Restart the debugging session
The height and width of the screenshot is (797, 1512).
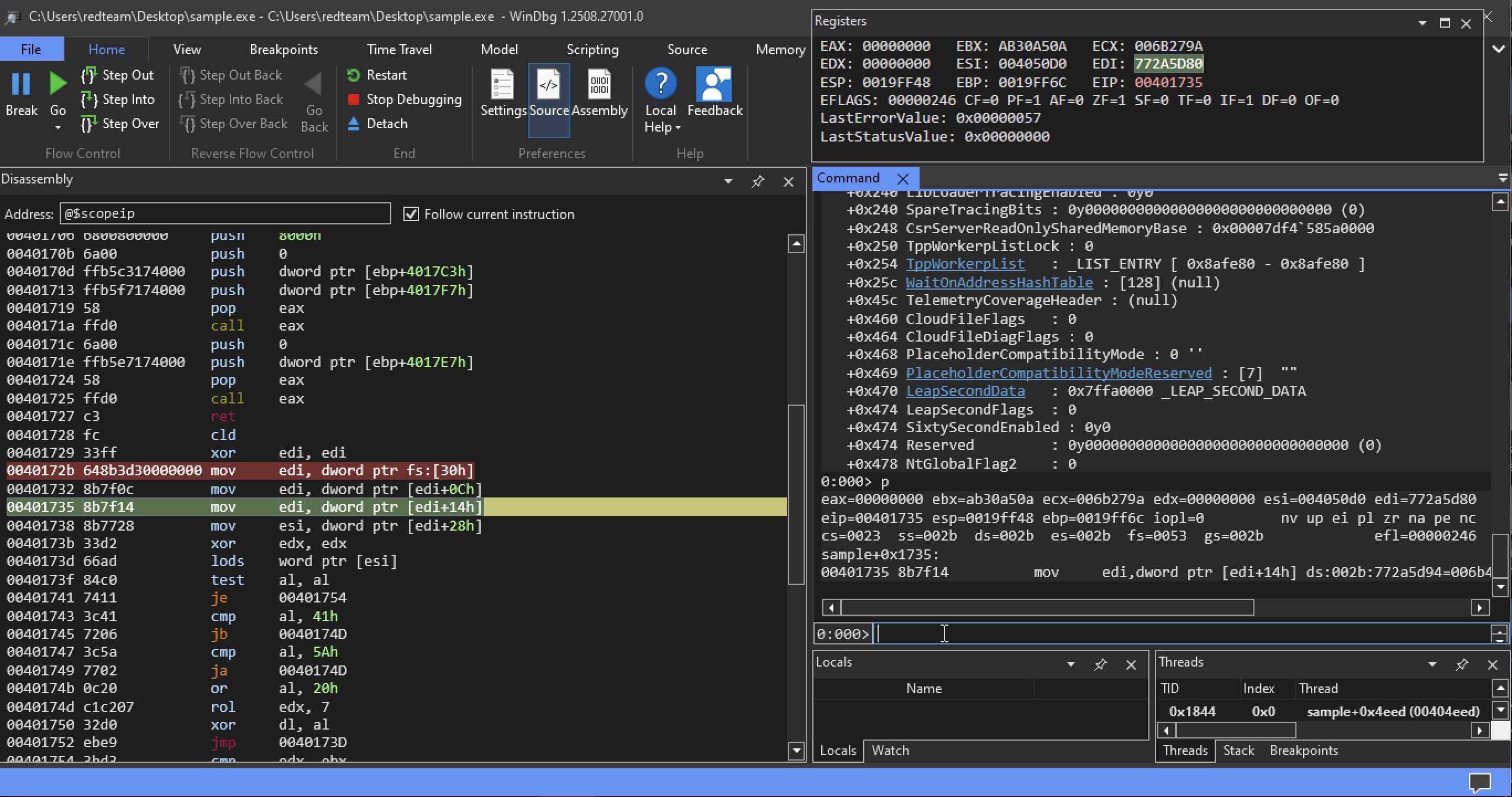click(x=377, y=75)
